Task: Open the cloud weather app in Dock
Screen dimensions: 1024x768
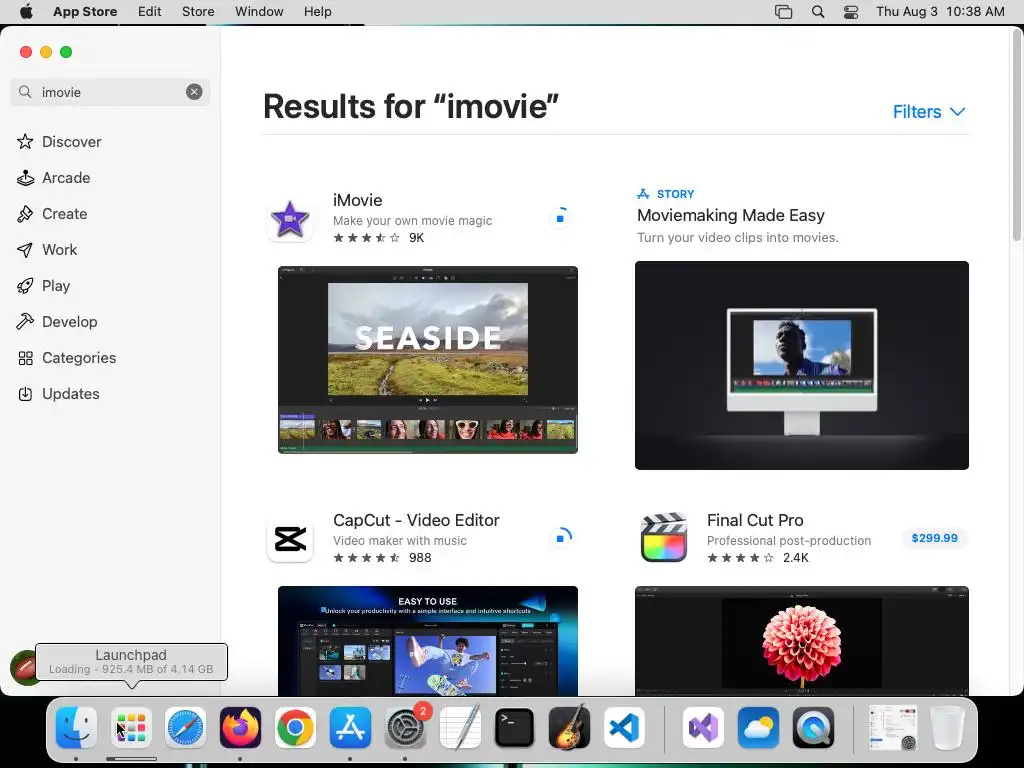Action: pos(758,728)
